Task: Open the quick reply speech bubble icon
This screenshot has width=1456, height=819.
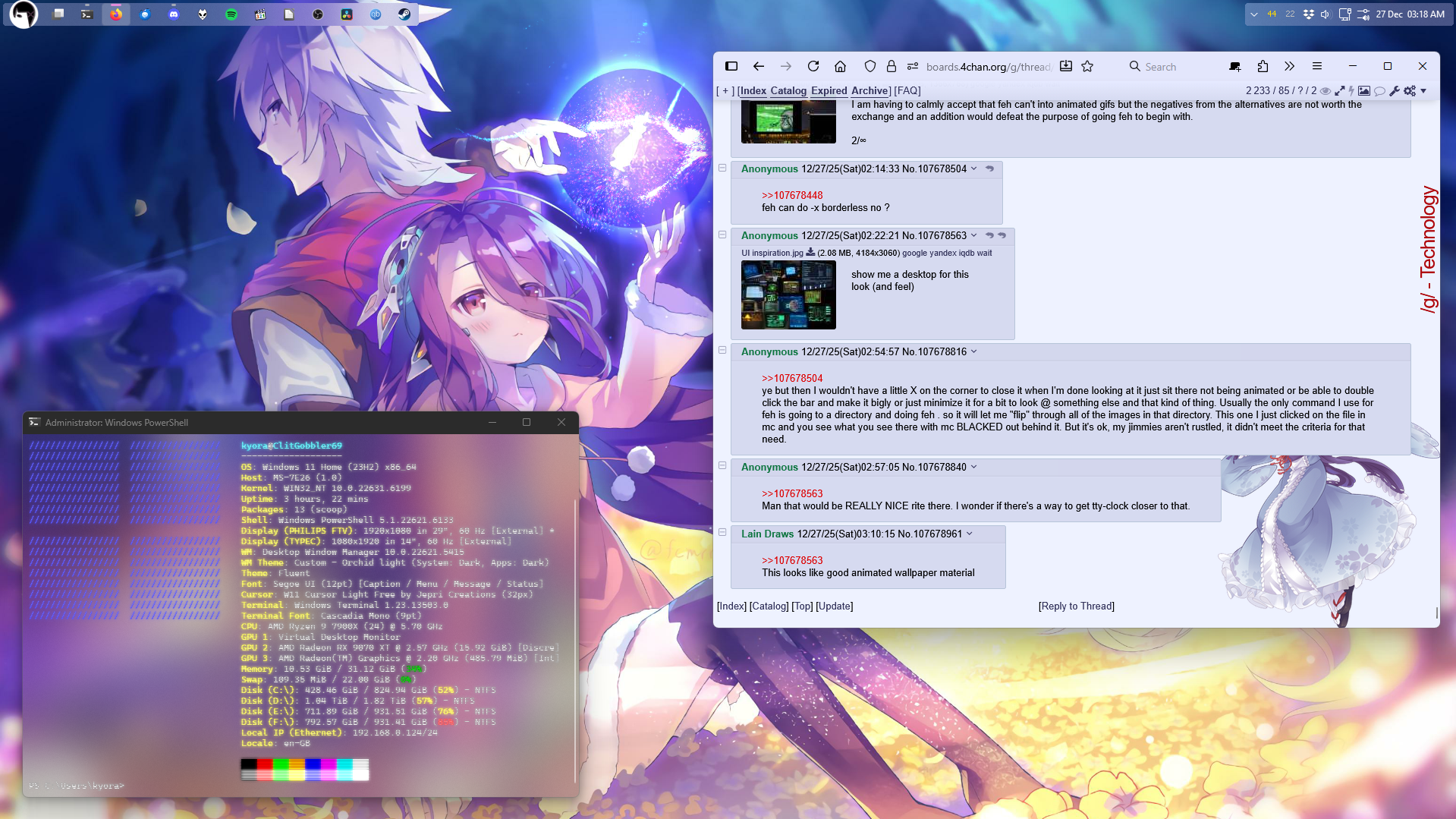Action: coord(1379,91)
